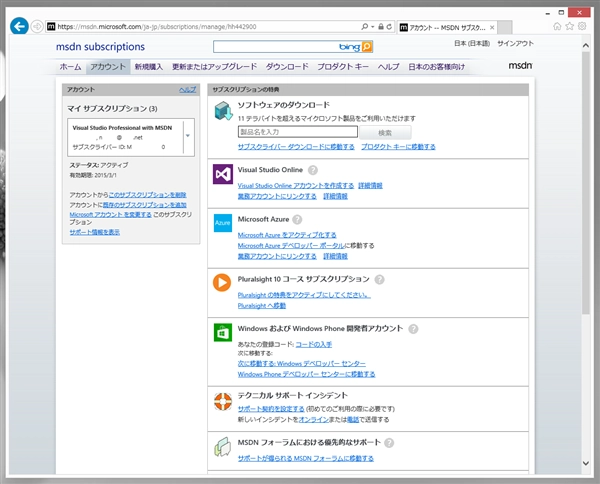Click the 検索 product search button

(x=385, y=132)
